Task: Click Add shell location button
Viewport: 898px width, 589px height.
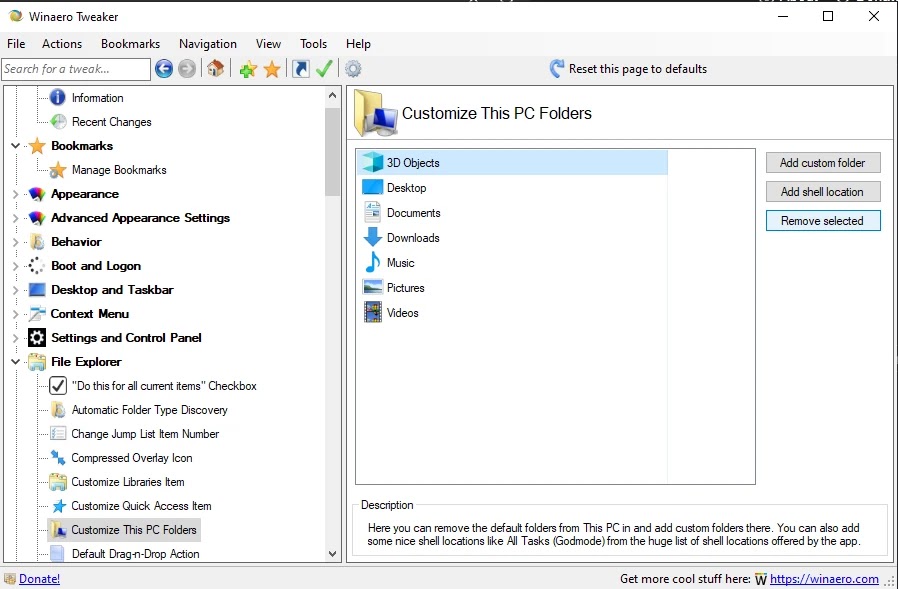Action: (823, 192)
